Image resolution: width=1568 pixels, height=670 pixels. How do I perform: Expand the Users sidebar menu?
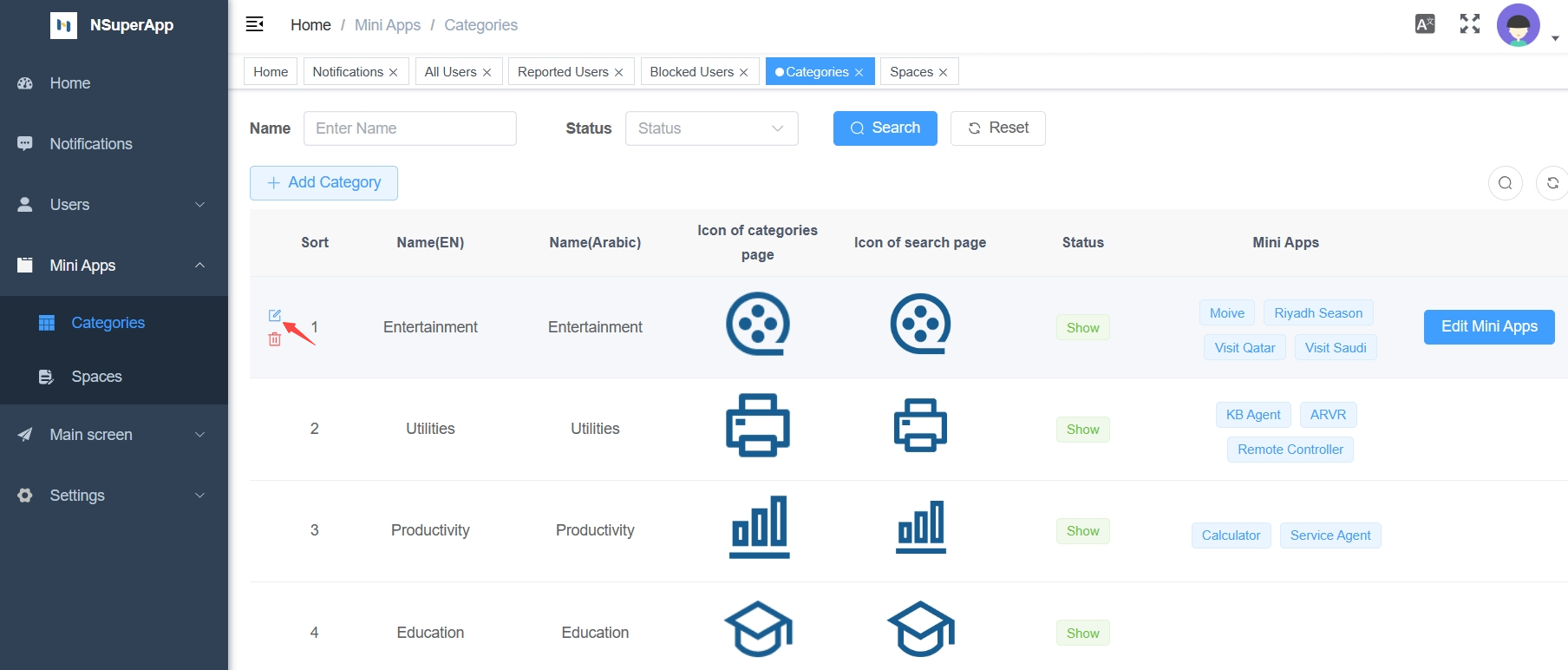pos(114,205)
